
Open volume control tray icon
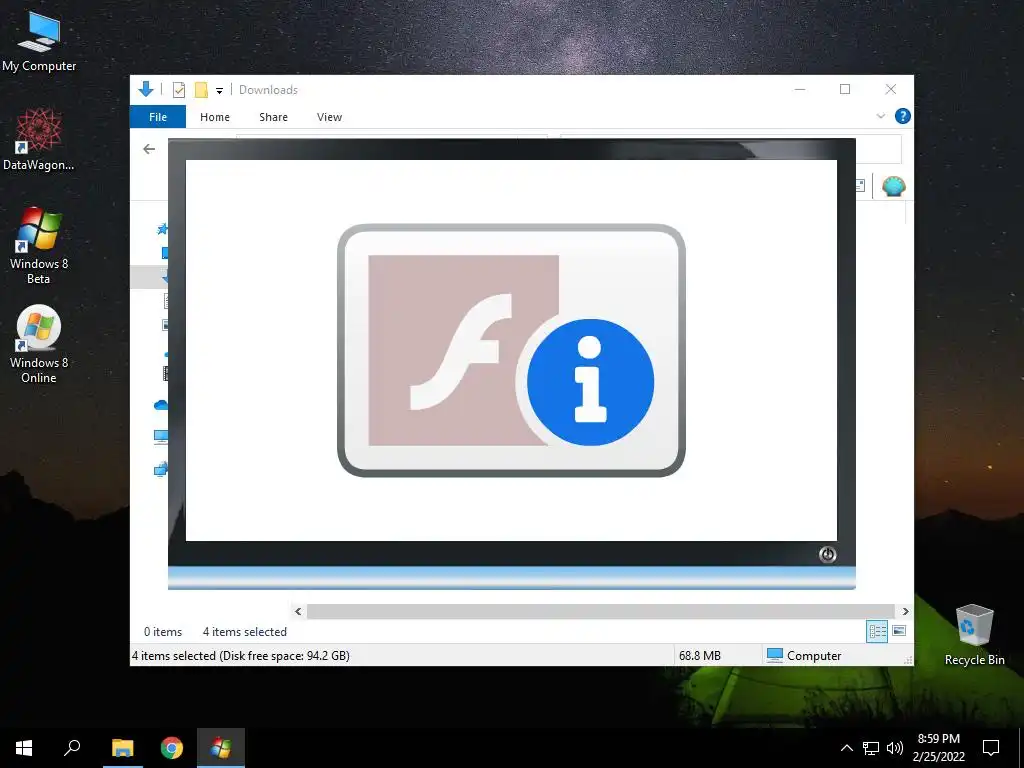click(x=895, y=748)
